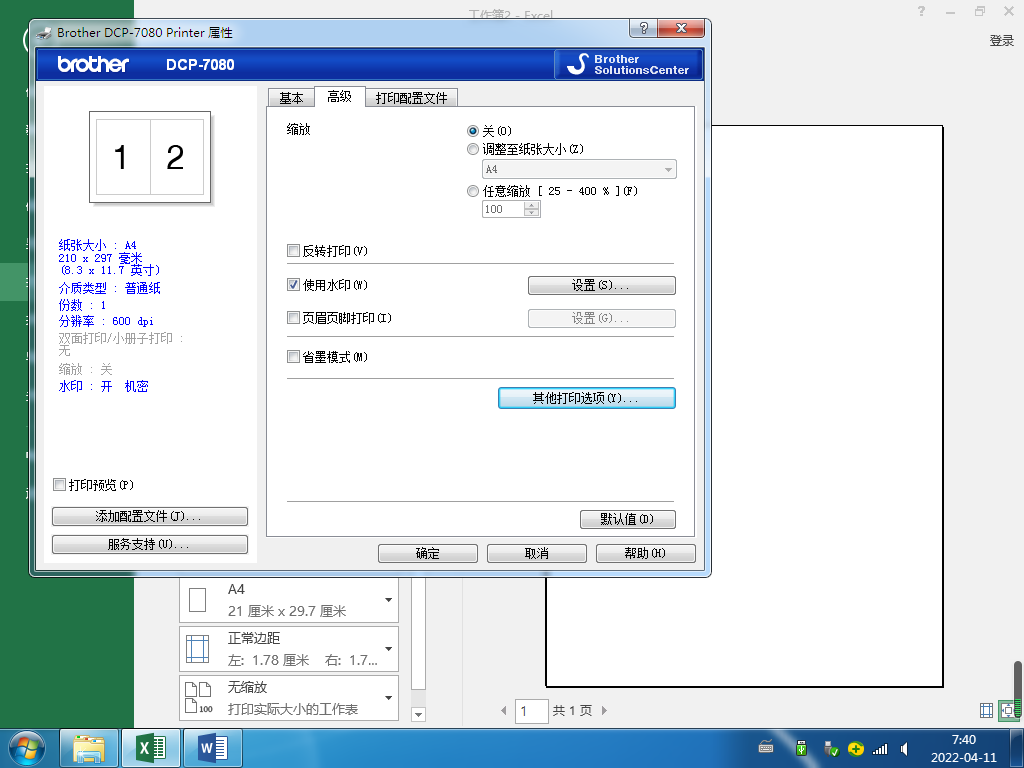Image resolution: width=1024 pixels, height=768 pixels.
Task: Click the 默认值 button
Action: coord(628,519)
